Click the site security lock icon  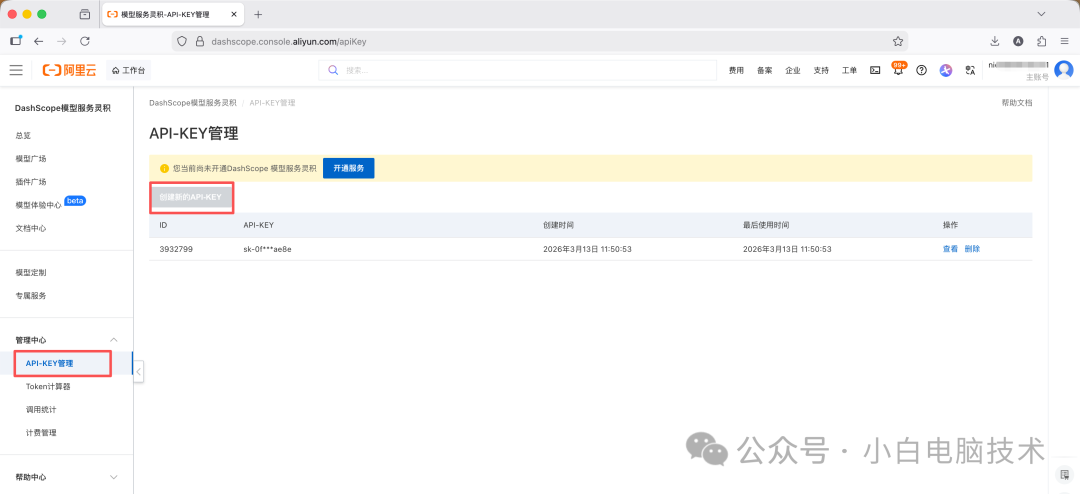pos(200,41)
